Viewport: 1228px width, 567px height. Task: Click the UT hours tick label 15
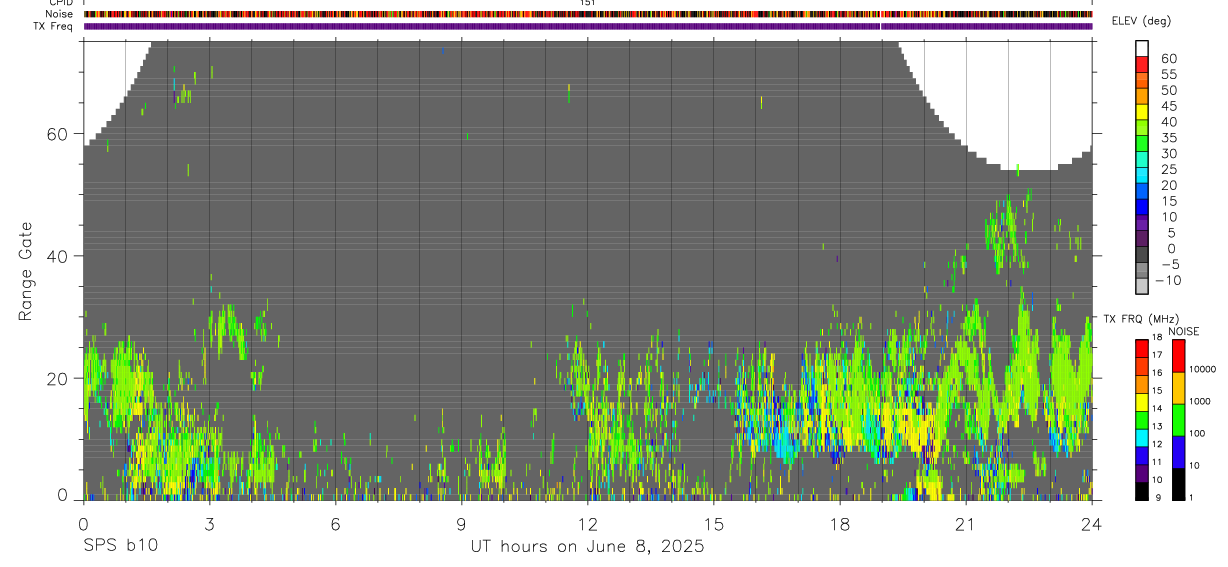point(713,524)
